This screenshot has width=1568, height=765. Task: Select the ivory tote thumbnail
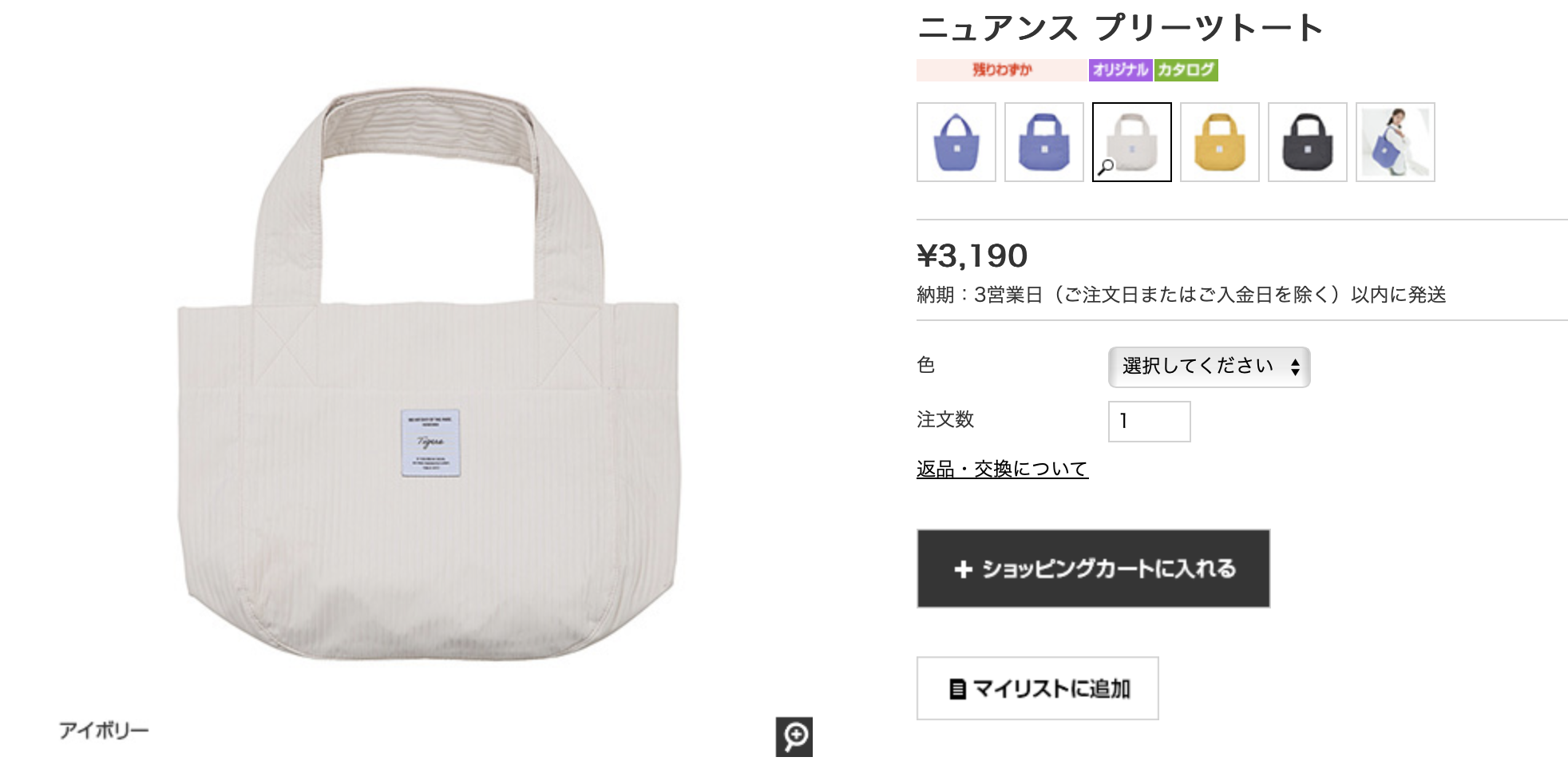click(1131, 142)
